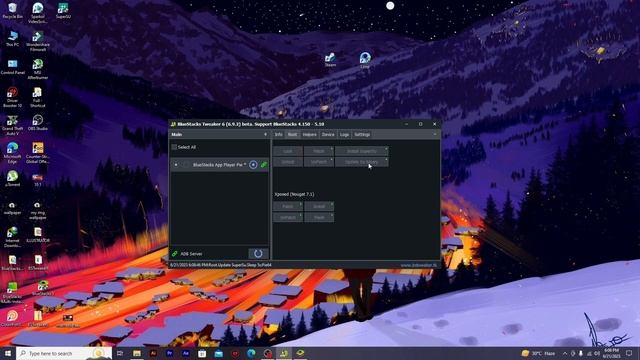Open the Helpers tab
640x360 pixels.
tap(309, 134)
